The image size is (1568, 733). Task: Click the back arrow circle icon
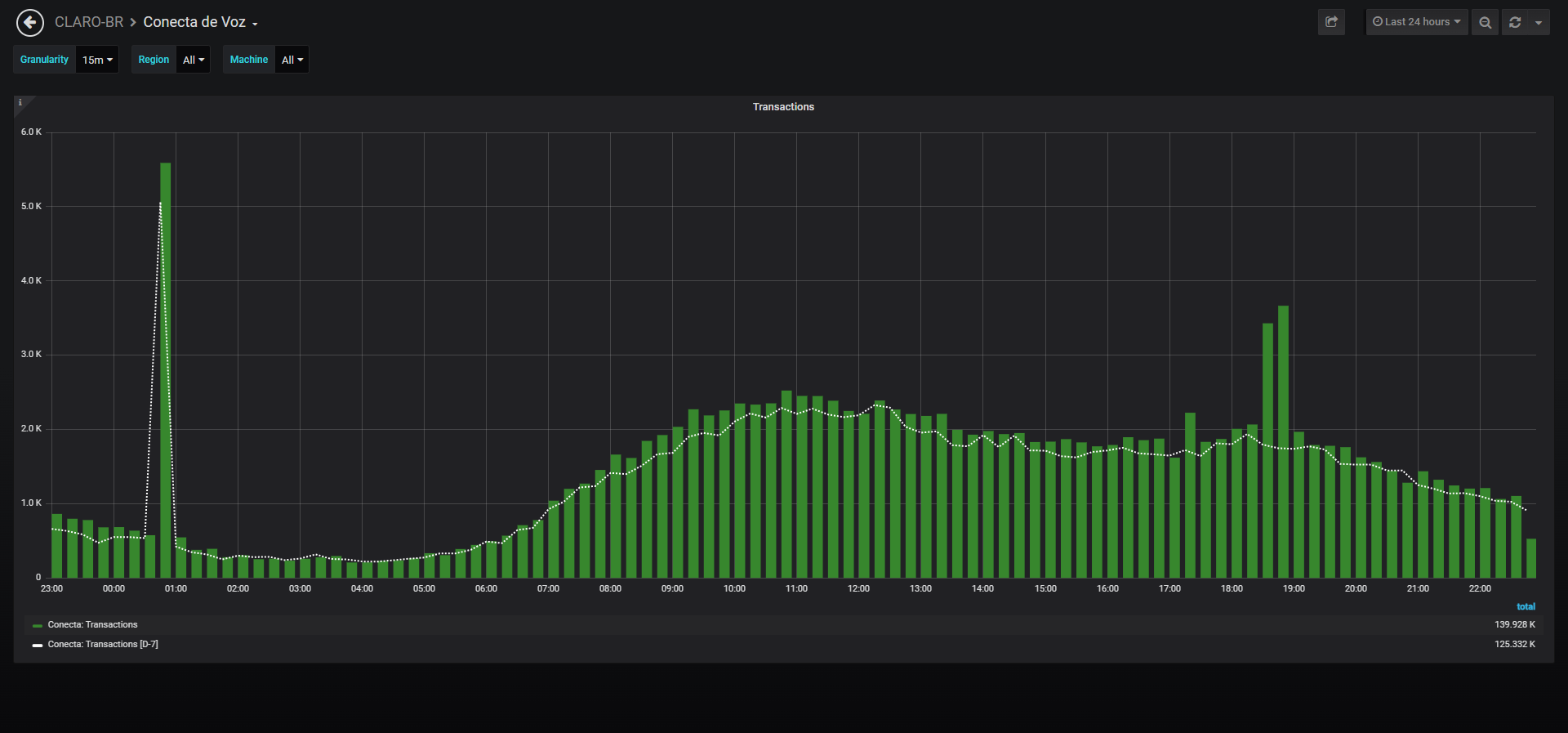pyautogui.click(x=30, y=23)
